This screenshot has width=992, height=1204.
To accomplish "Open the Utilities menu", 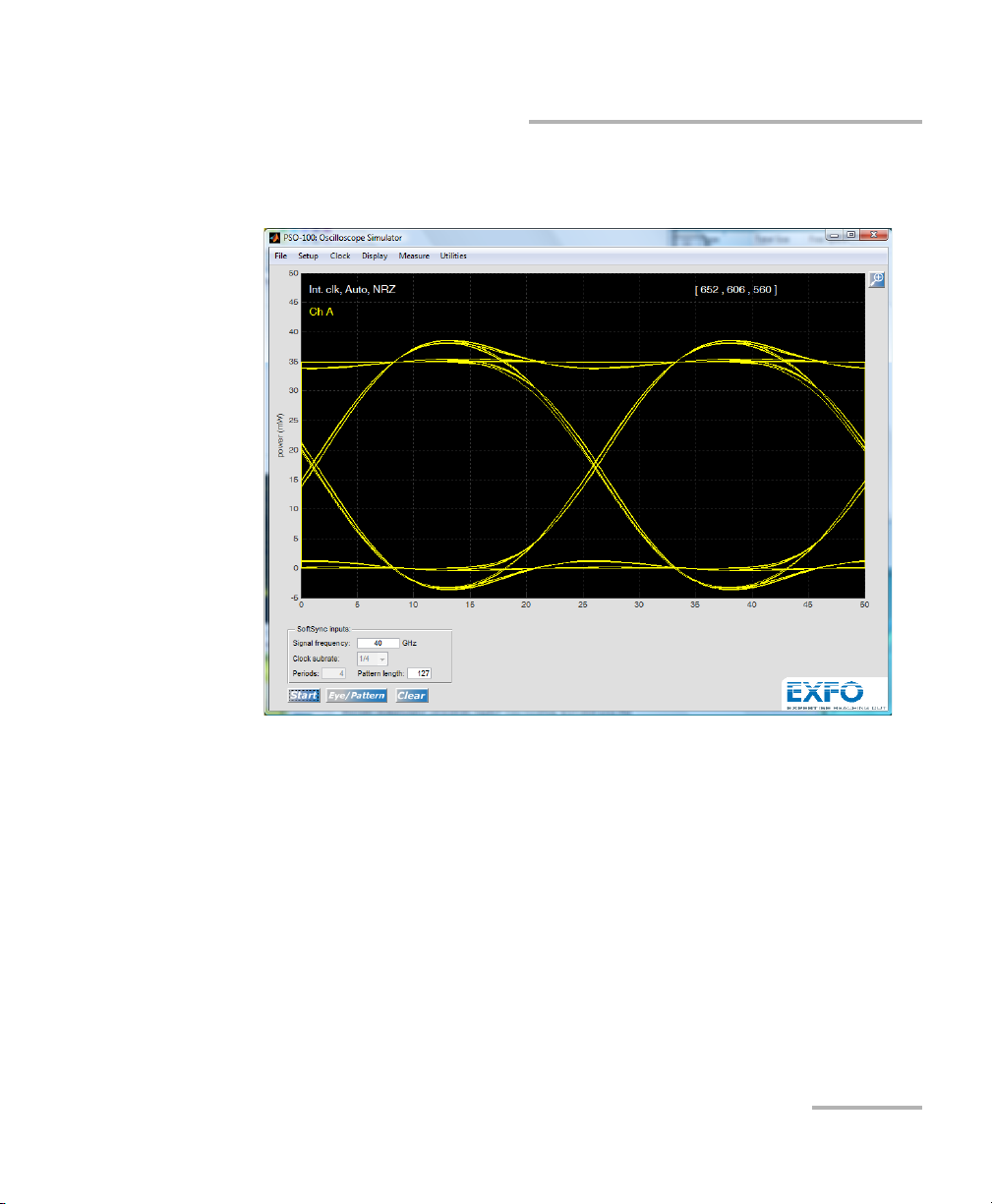I will point(453,257).
